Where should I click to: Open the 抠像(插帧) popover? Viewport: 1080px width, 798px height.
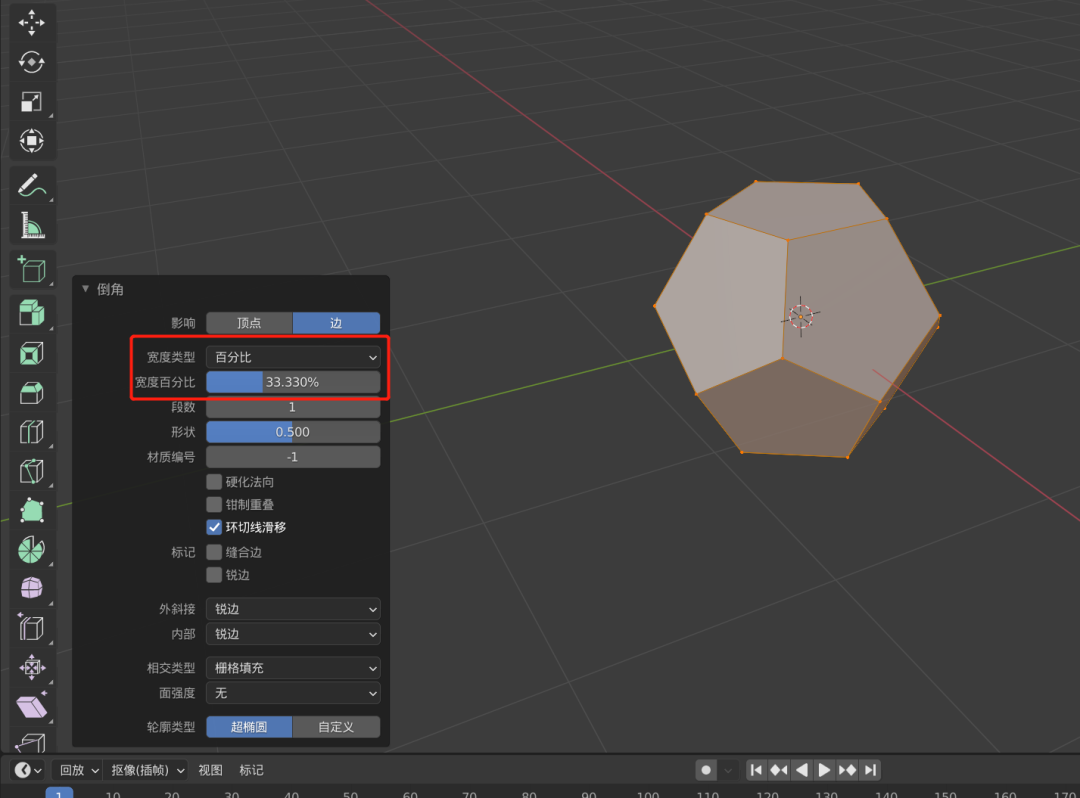click(x=147, y=770)
